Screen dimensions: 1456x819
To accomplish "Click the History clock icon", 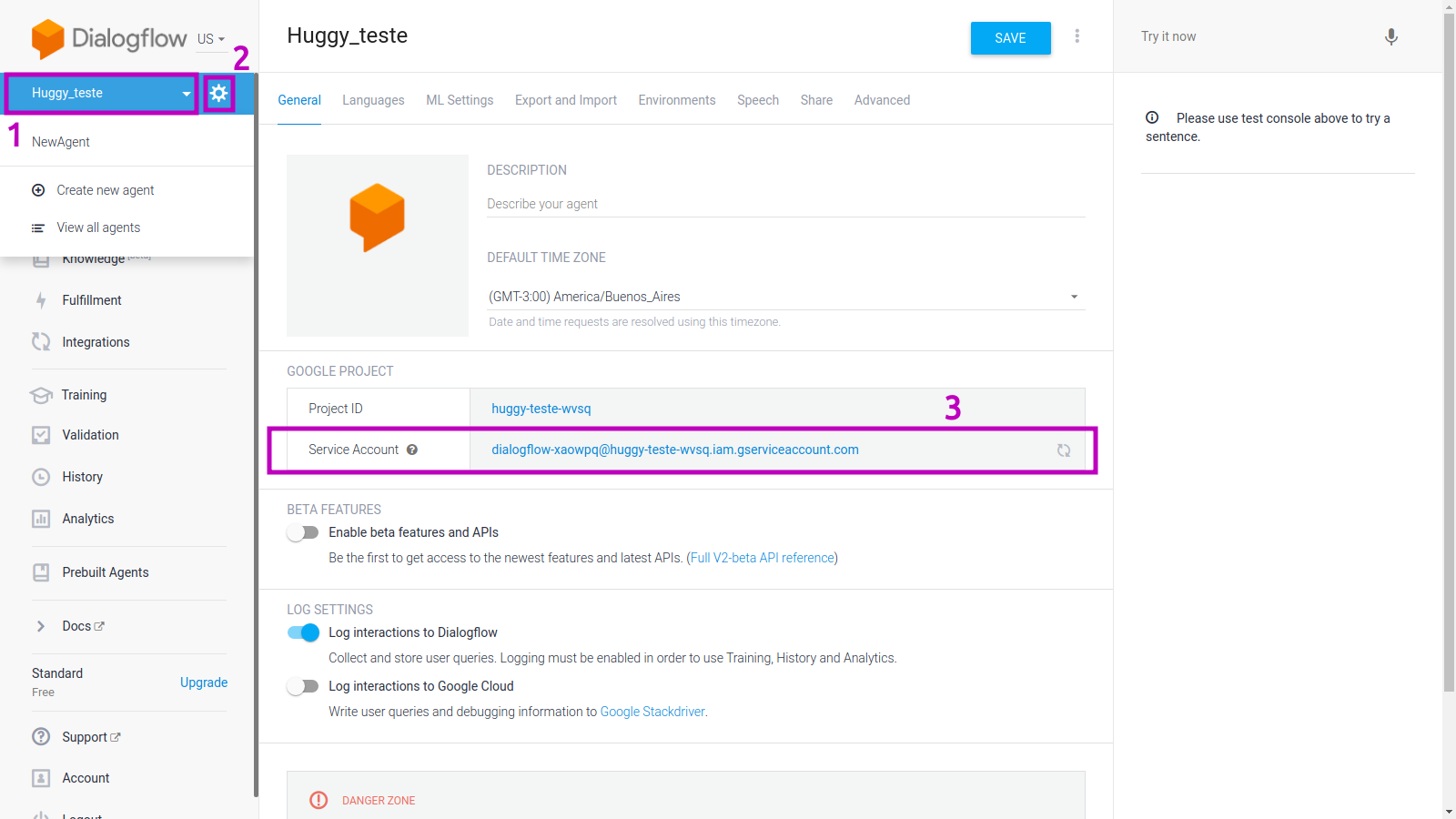I will pyautogui.click(x=41, y=477).
